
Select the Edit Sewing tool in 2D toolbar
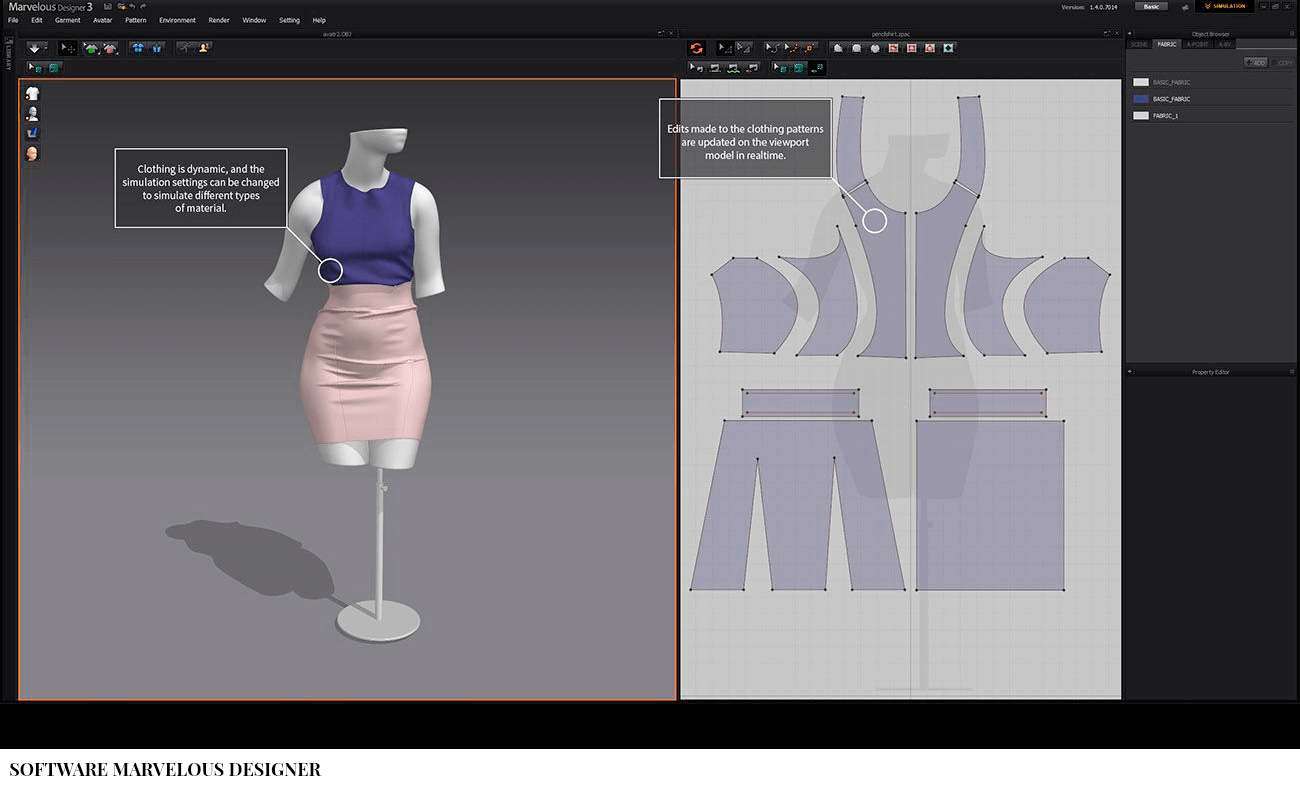click(x=697, y=68)
